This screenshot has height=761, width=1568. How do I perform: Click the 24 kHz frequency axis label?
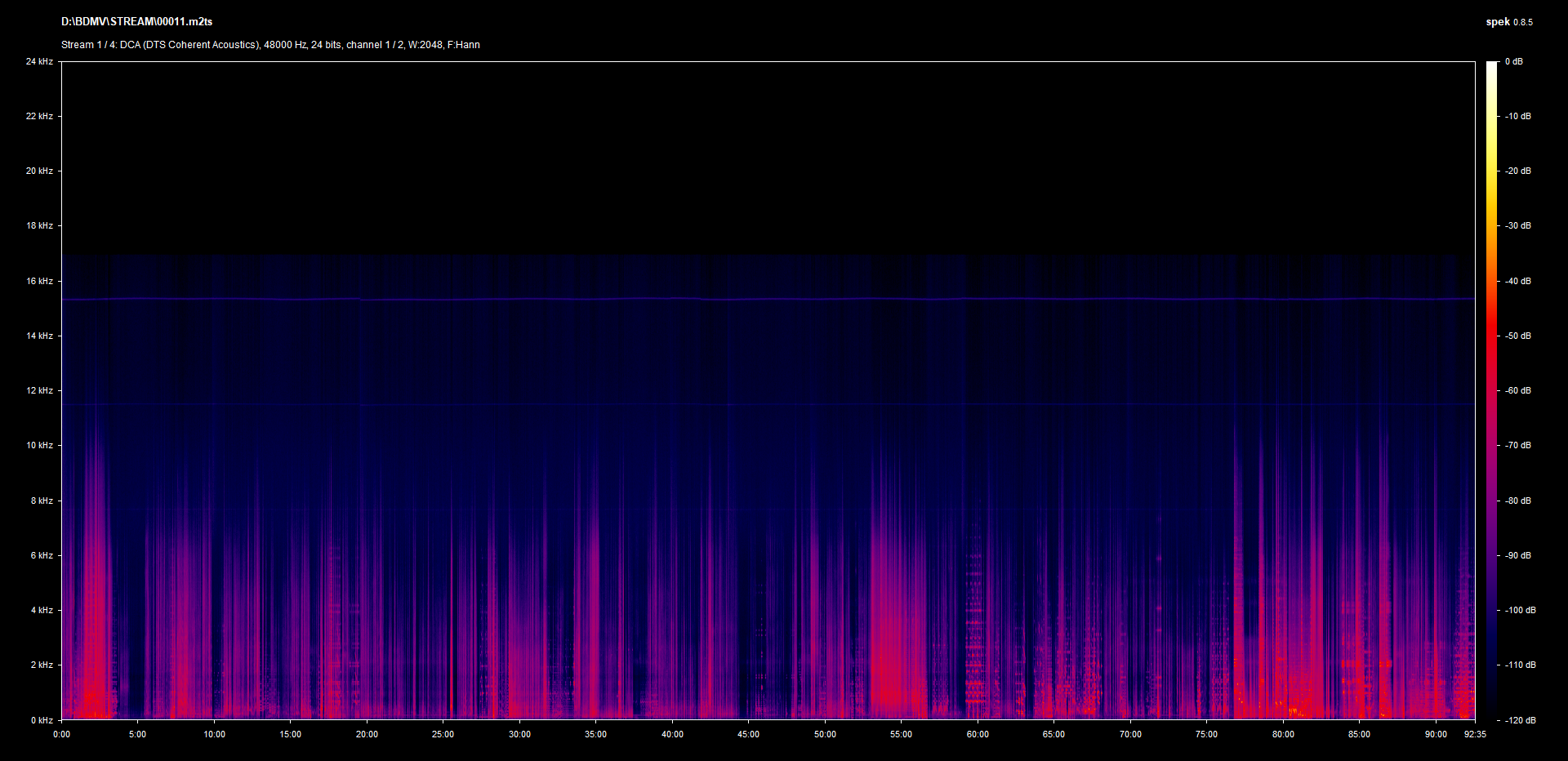[39, 61]
